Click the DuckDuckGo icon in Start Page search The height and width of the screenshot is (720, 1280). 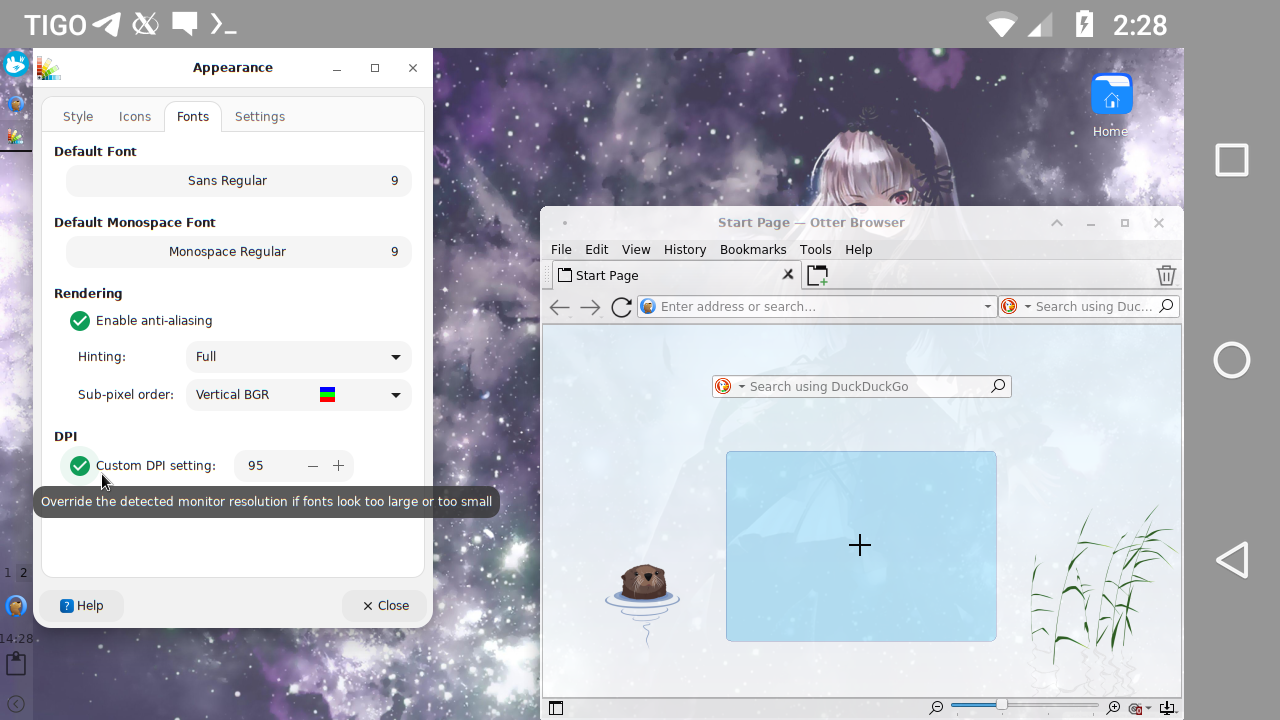click(724, 386)
